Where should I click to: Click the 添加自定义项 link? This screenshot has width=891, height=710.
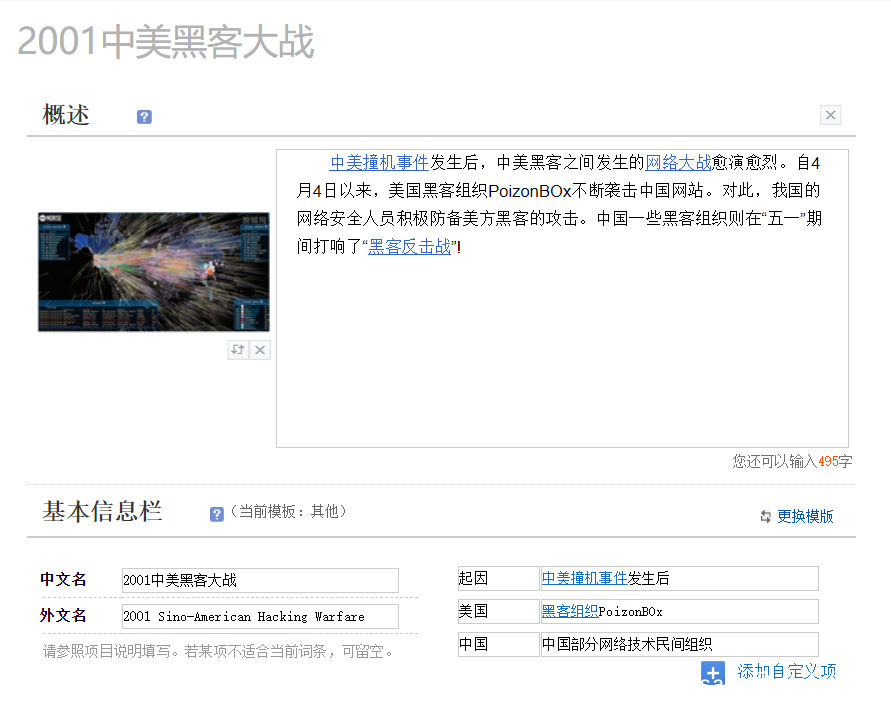point(786,671)
